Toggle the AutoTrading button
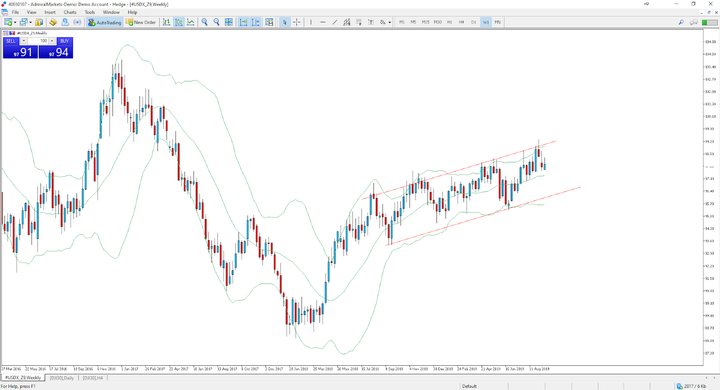720x390 pixels. 105,22
